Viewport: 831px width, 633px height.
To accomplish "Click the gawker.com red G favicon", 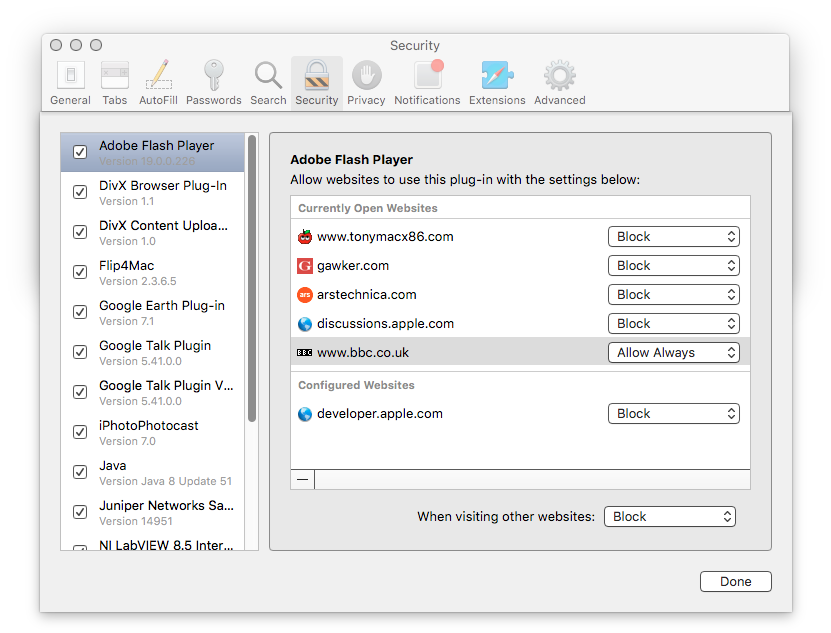I will [305, 266].
